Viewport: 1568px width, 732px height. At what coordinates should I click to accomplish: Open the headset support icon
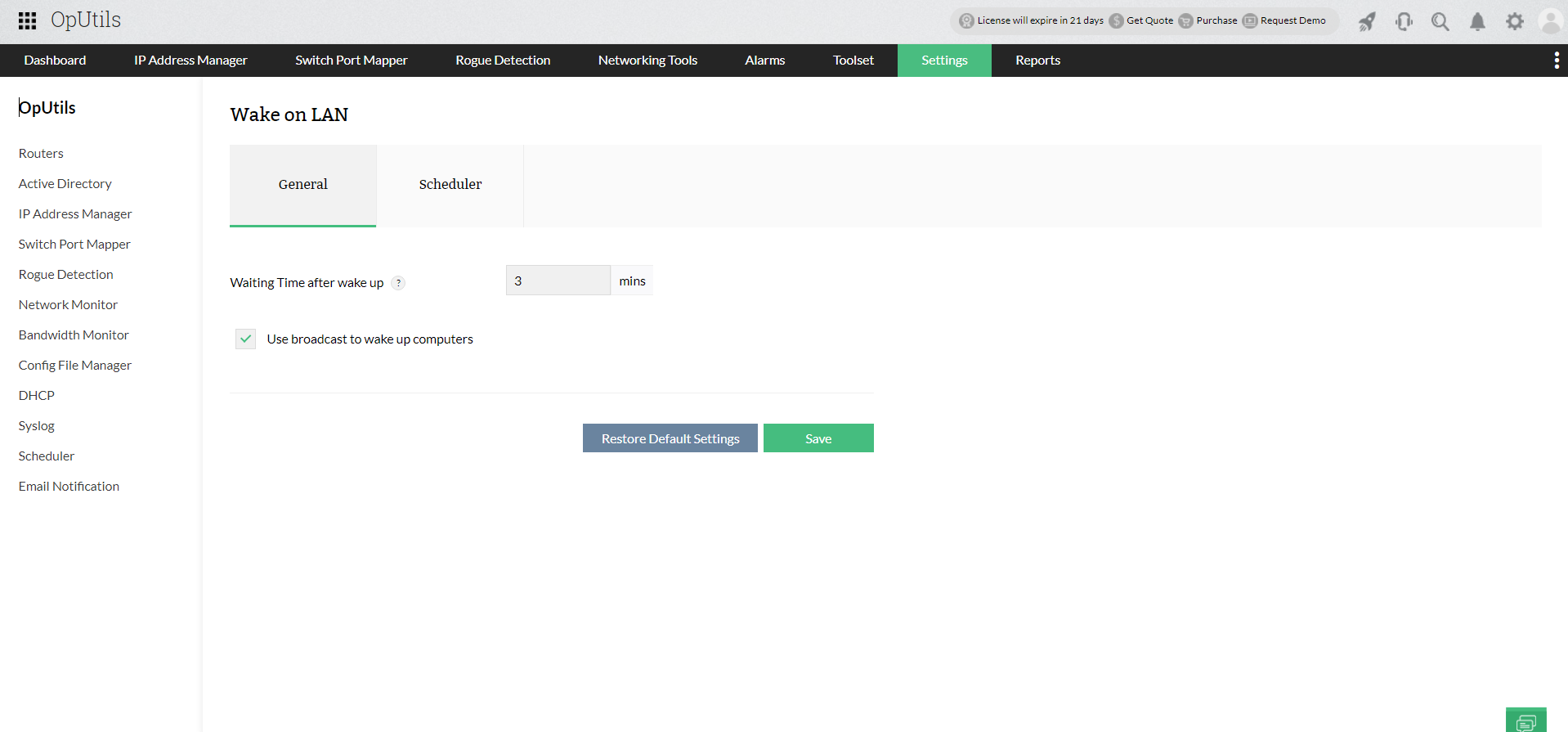tap(1404, 21)
